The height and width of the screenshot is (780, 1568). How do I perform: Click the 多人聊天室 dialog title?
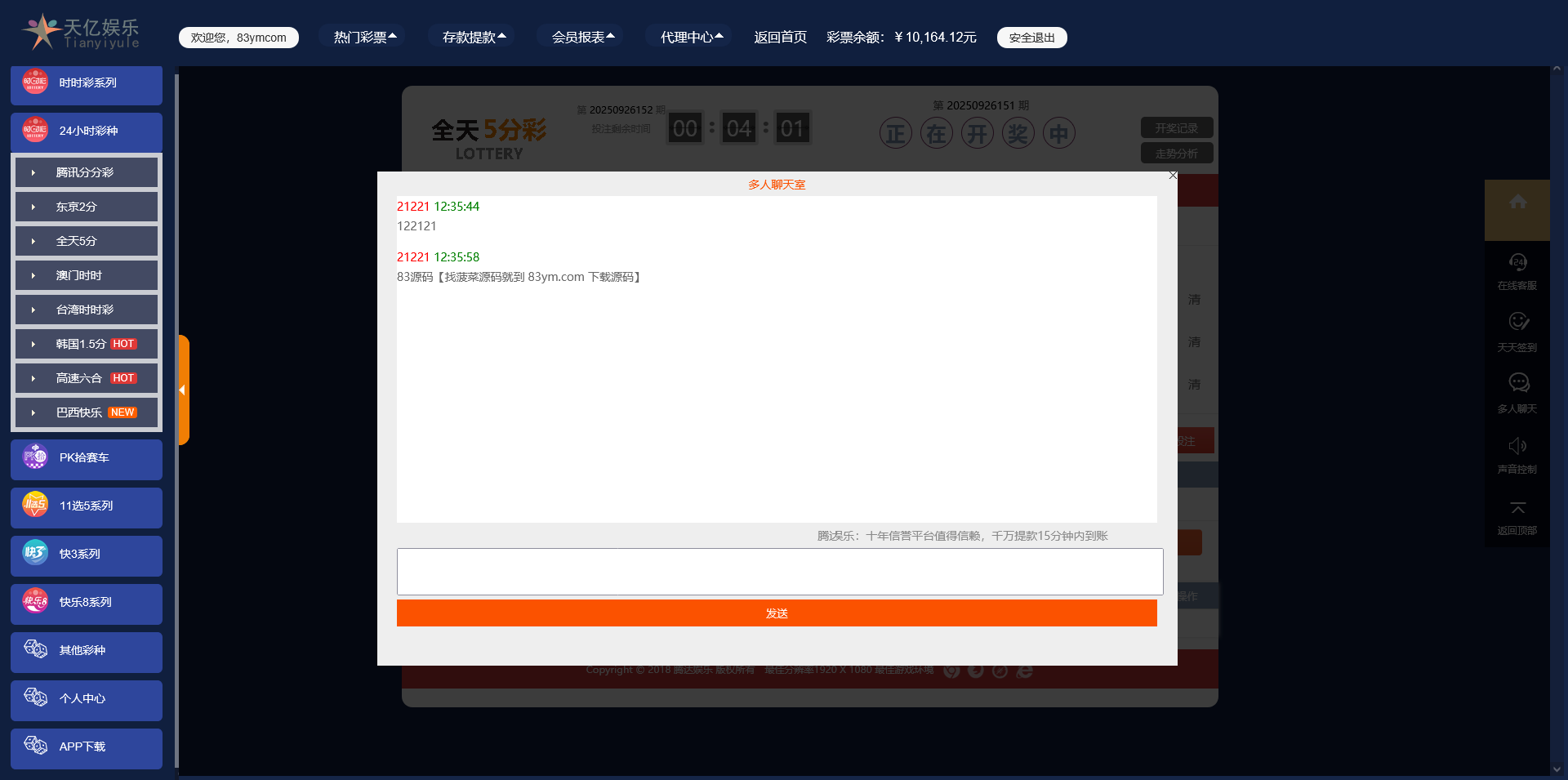[x=777, y=185]
